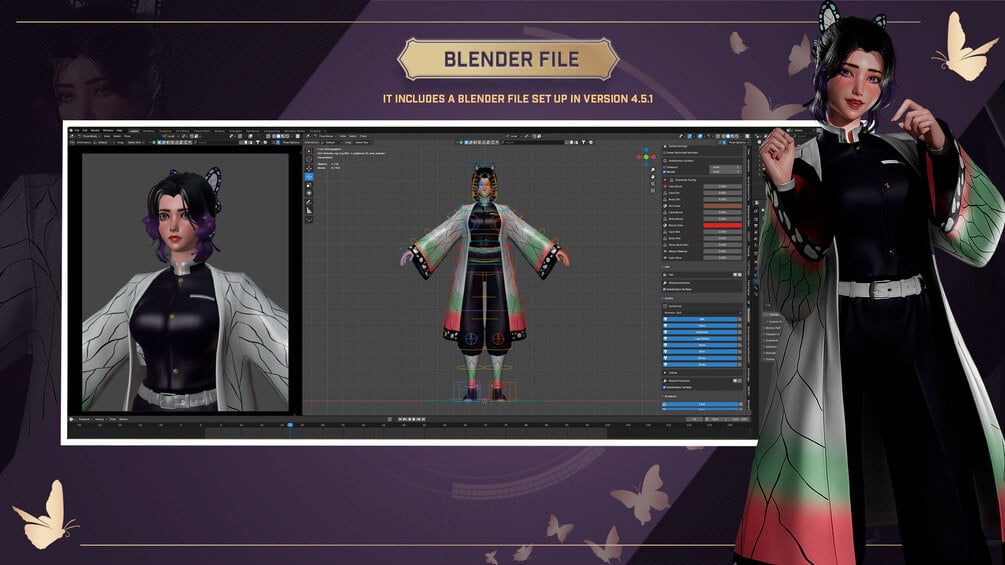The width and height of the screenshot is (1005, 565).
Task: Open the Skin Color swatch
Action: (x=723, y=206)
